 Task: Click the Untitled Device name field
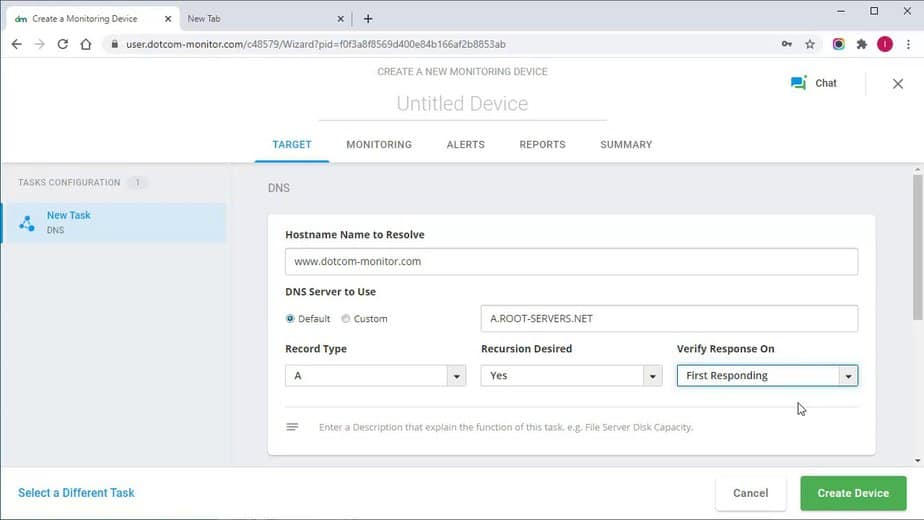[463, 104]
